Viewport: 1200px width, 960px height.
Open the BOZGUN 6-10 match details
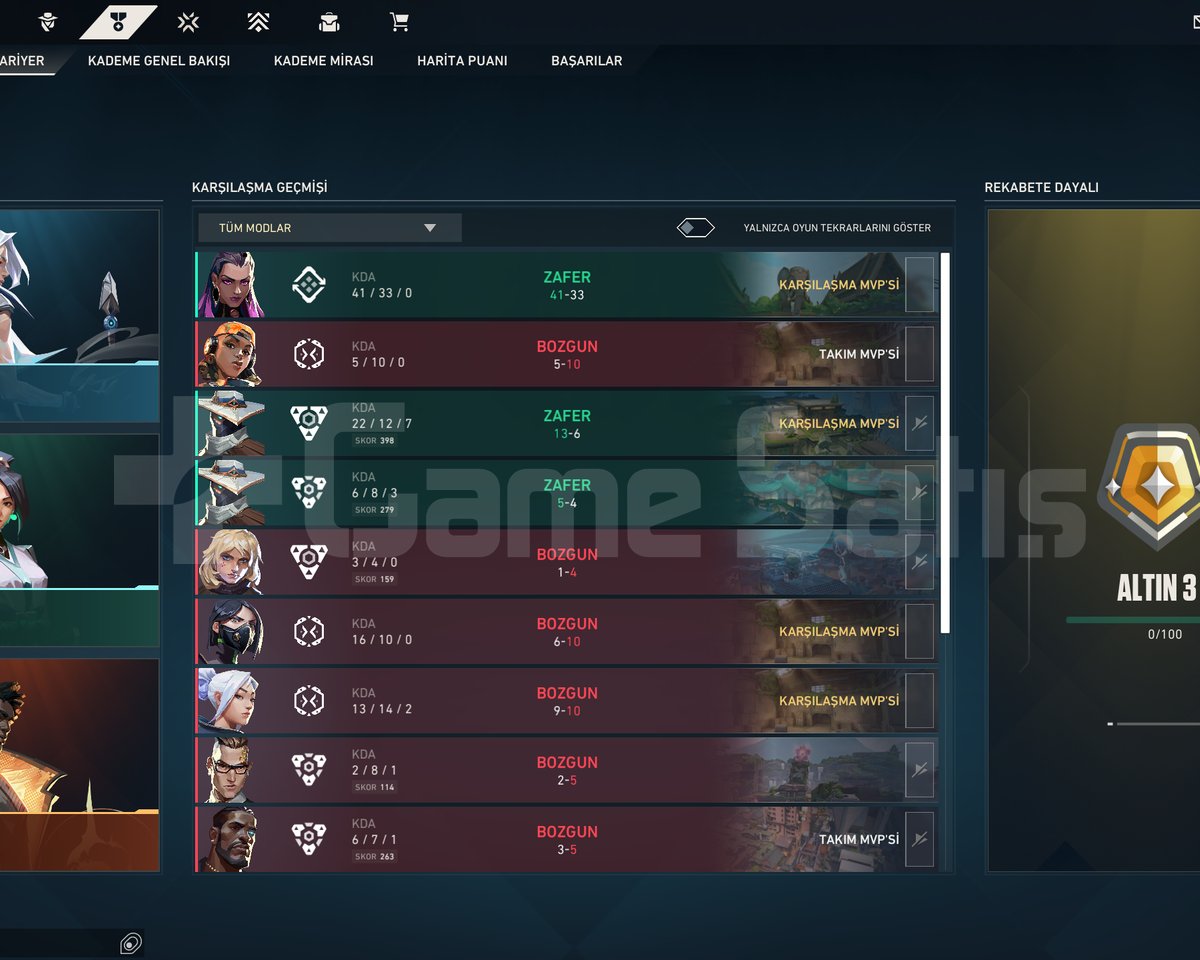coord(567,631)
